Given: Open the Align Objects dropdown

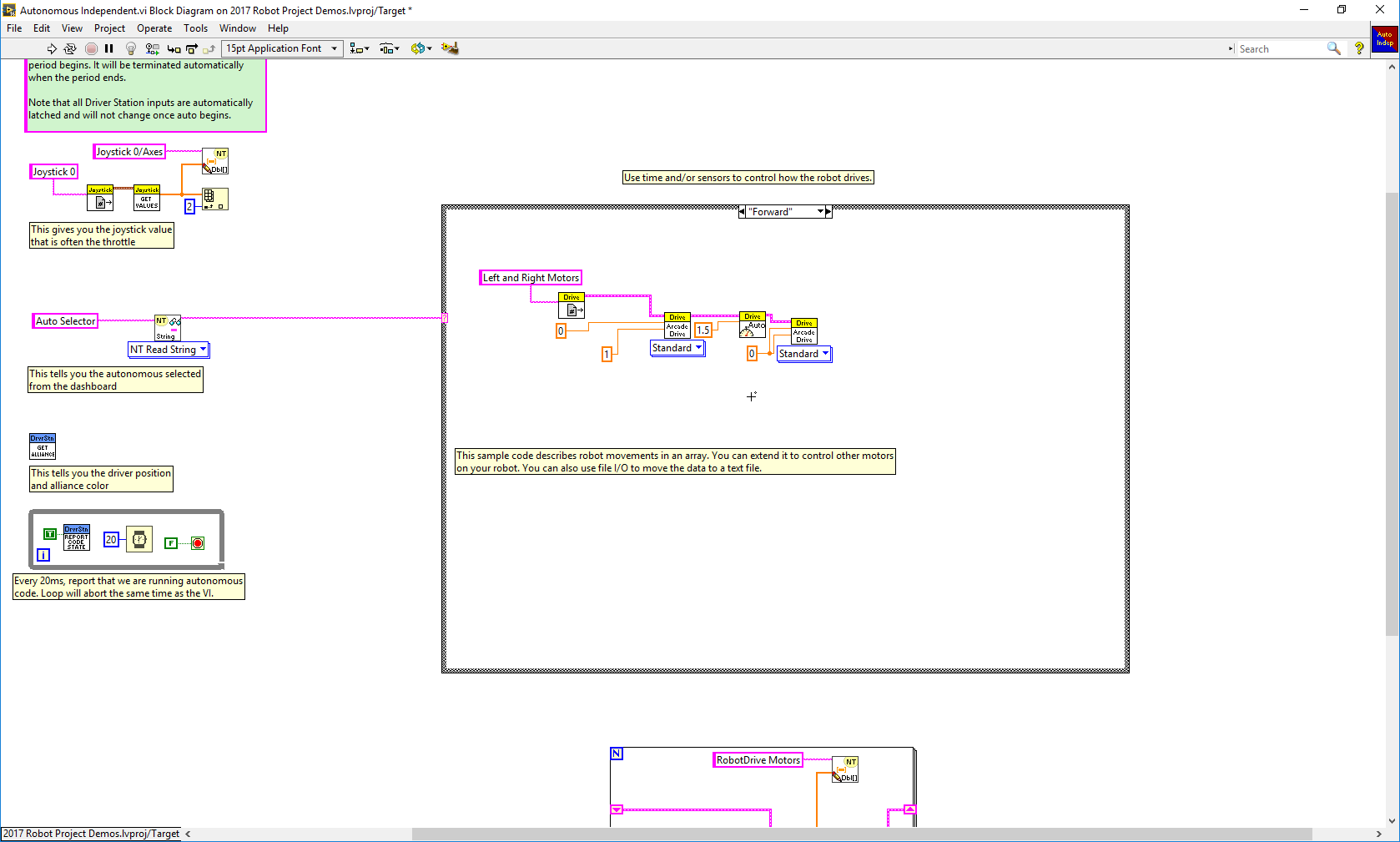Looking at the screenshot, I should point(360,48).
